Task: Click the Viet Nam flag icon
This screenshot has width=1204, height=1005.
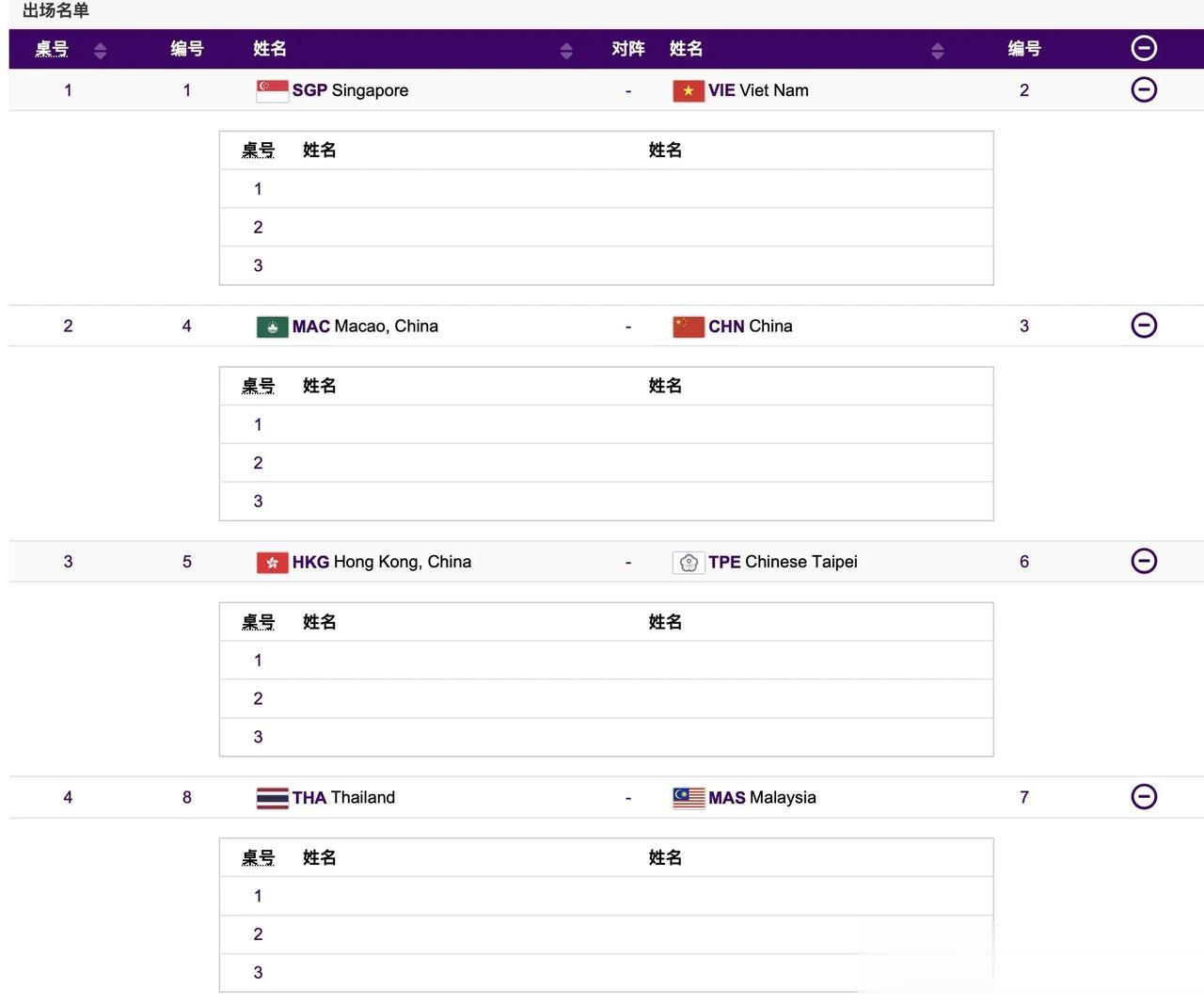Action: pyautogui.click(x=689, y=90)
